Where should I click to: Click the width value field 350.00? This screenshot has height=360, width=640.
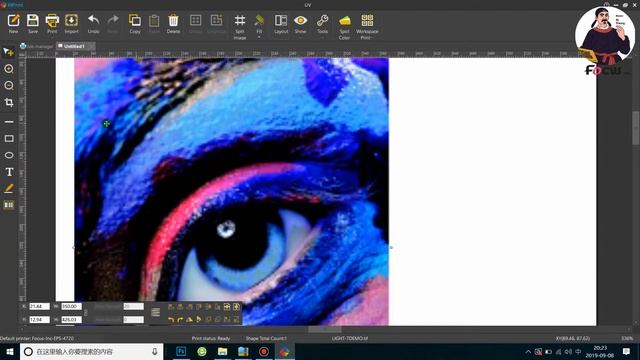tap(71, 306)
